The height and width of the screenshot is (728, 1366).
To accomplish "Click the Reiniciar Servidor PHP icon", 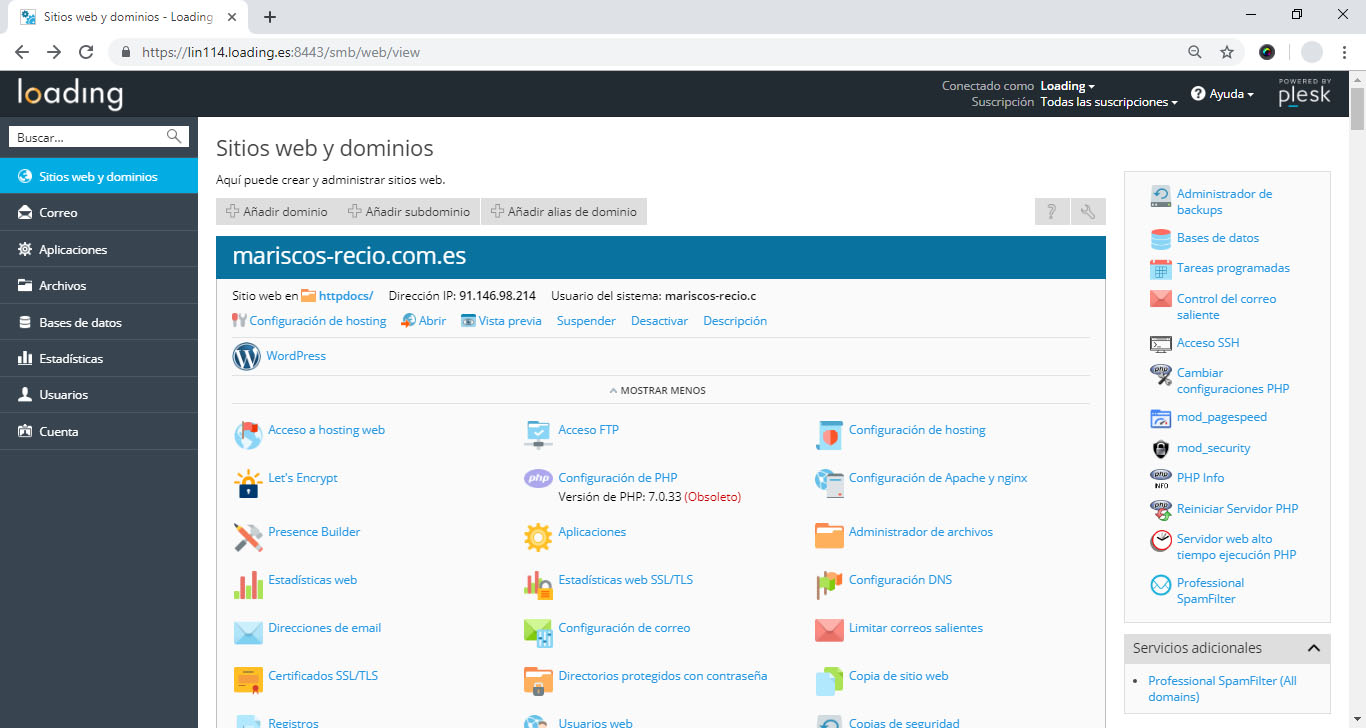I will point(1160,509).
